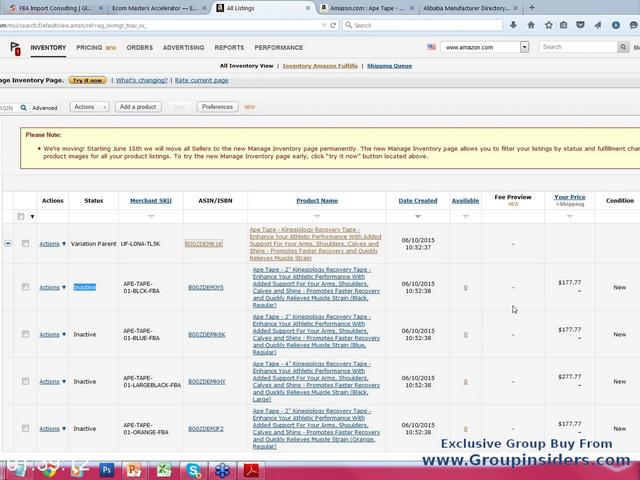Open the ORDERS menu

pyautogui.click(x=140, y=48)
